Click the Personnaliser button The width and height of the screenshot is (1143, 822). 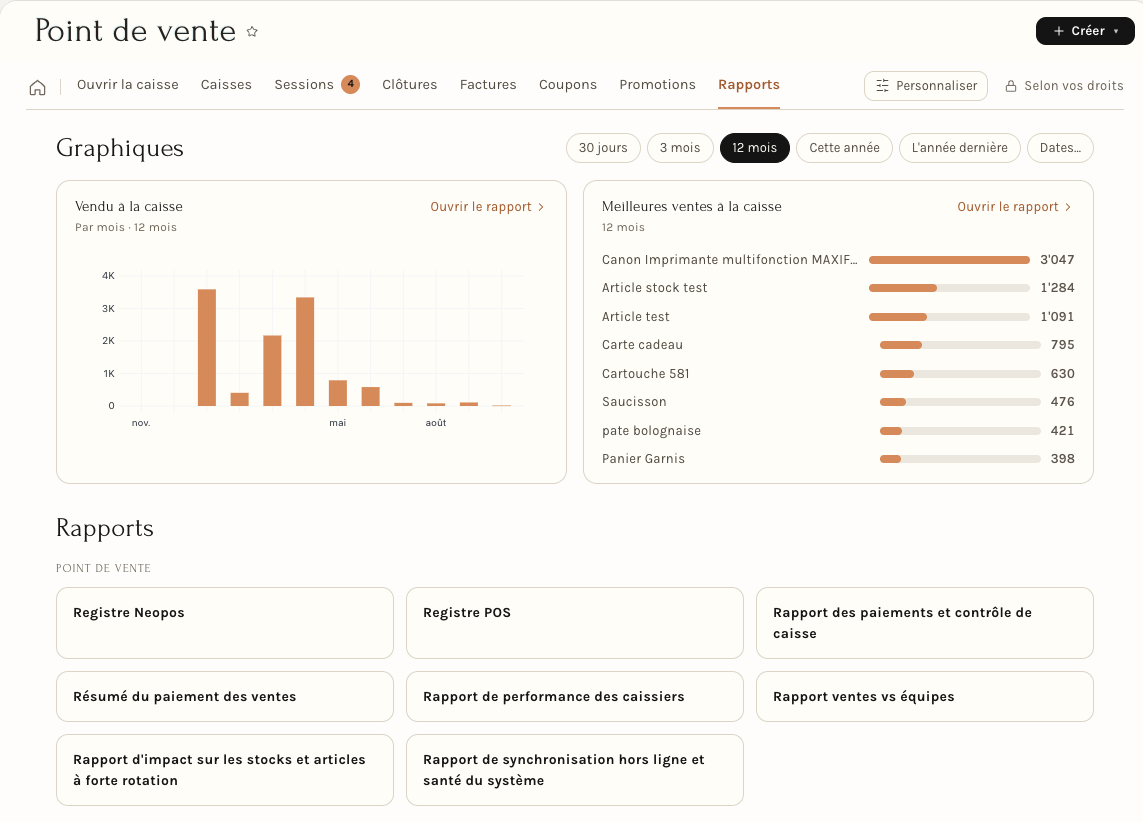[x=926, y=86]
